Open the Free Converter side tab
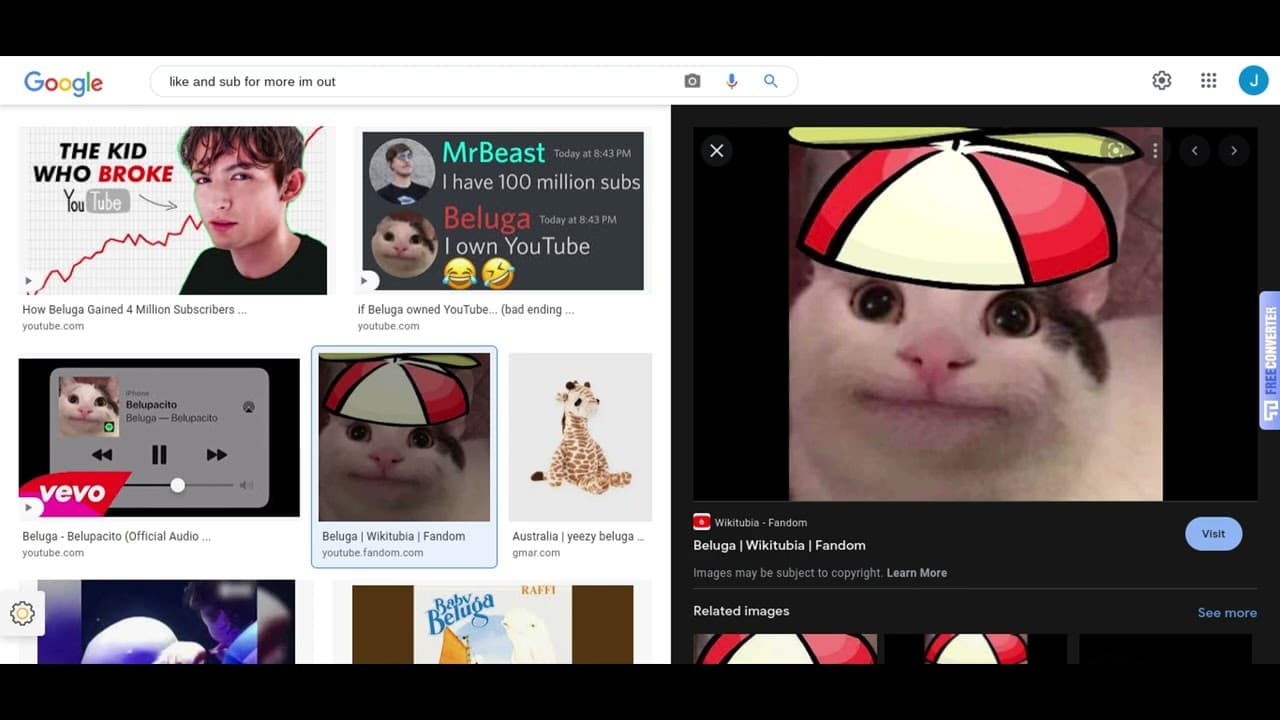 pyautogui.click(x=1270, y=360)
